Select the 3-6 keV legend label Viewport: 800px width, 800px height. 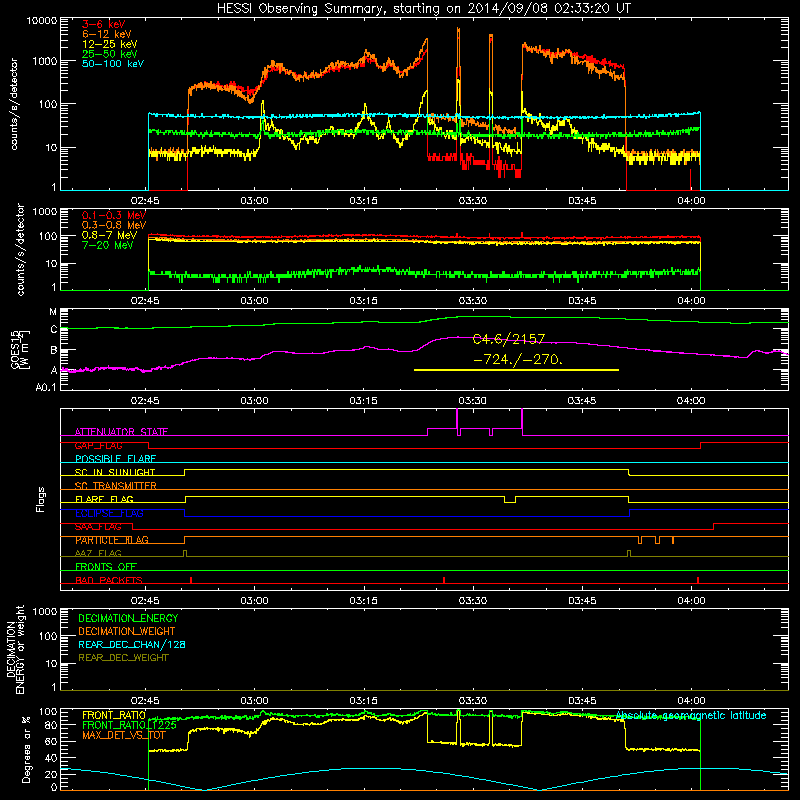(x=104, y=24)
